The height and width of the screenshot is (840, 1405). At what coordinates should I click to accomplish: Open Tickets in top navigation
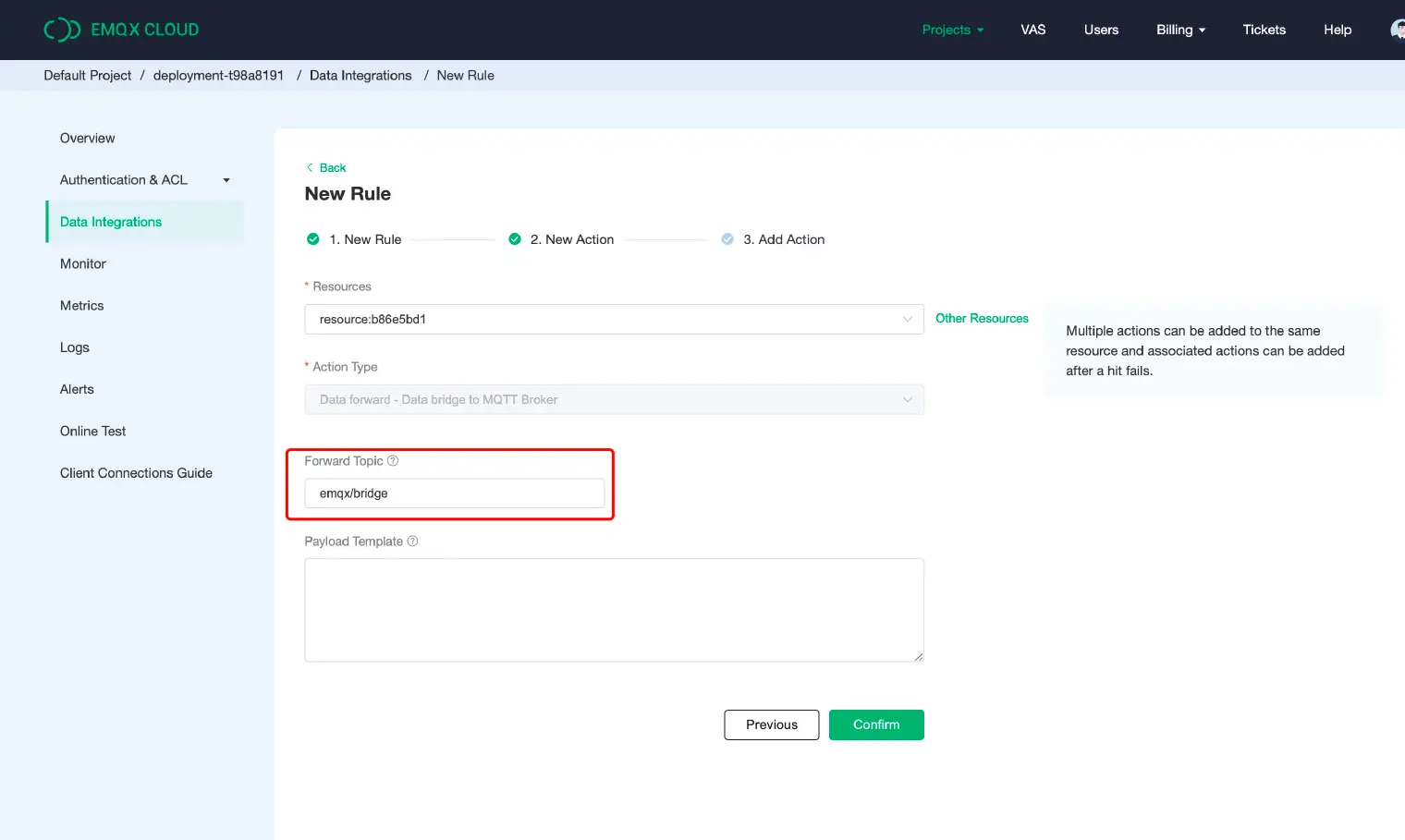click(1264, 30)
